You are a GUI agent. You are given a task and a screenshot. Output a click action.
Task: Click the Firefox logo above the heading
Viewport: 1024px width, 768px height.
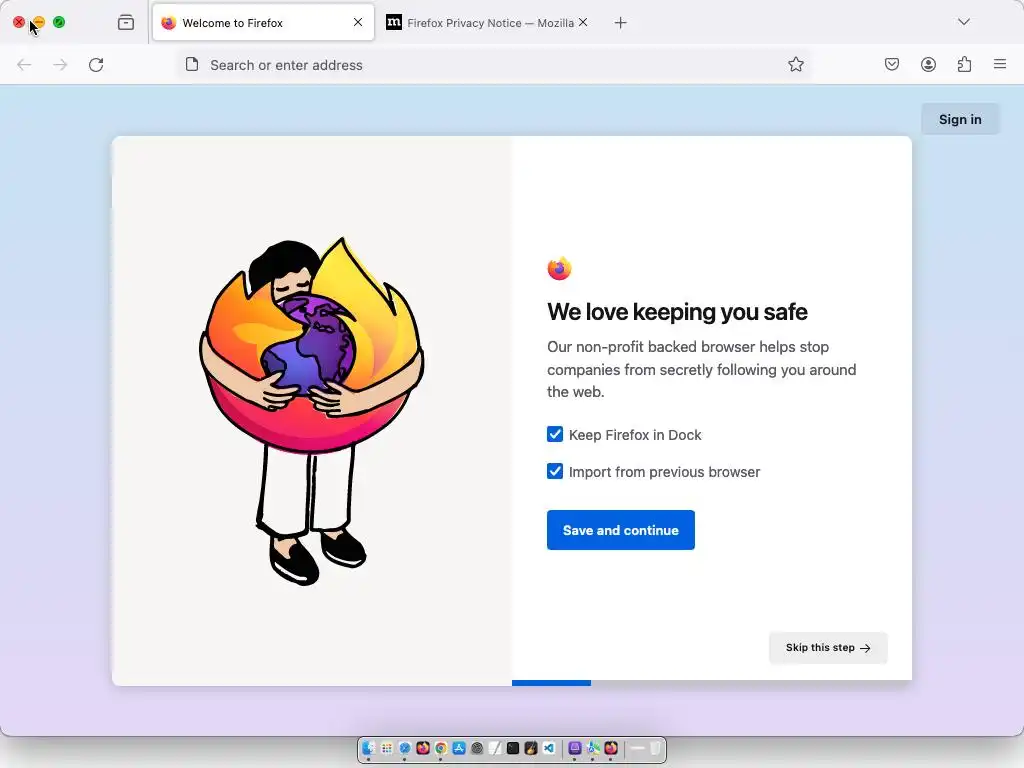(x=560, y=268)
